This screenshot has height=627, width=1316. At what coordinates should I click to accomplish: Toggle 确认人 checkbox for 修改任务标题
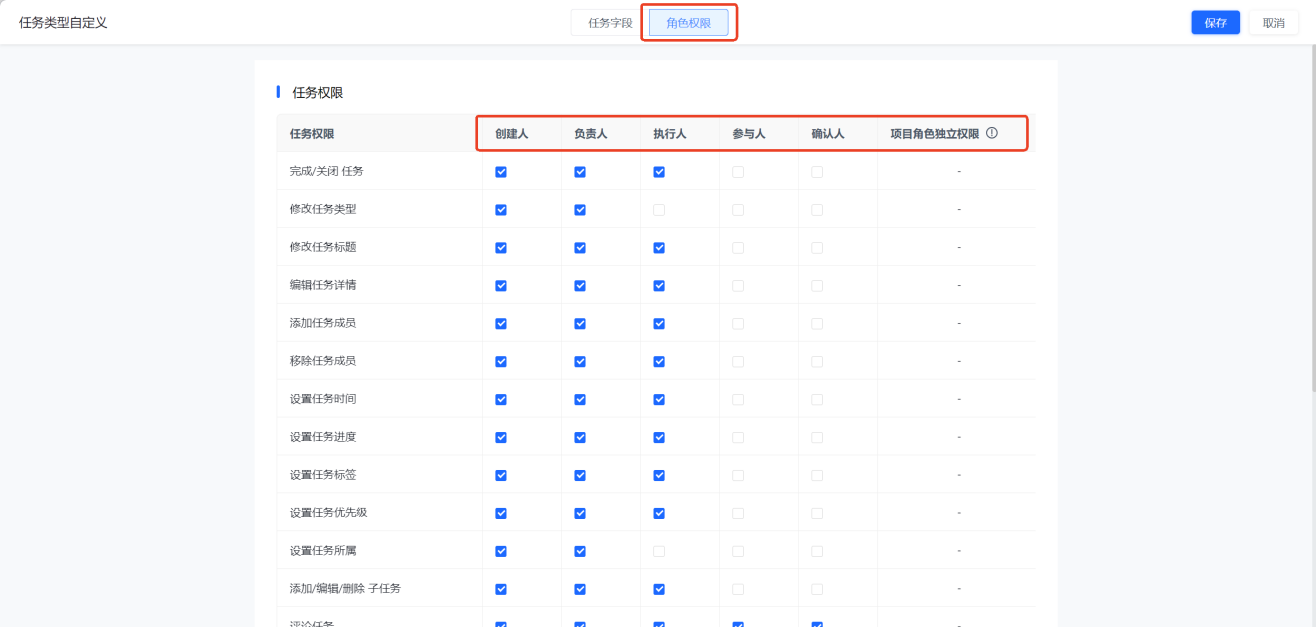(817, 248)
